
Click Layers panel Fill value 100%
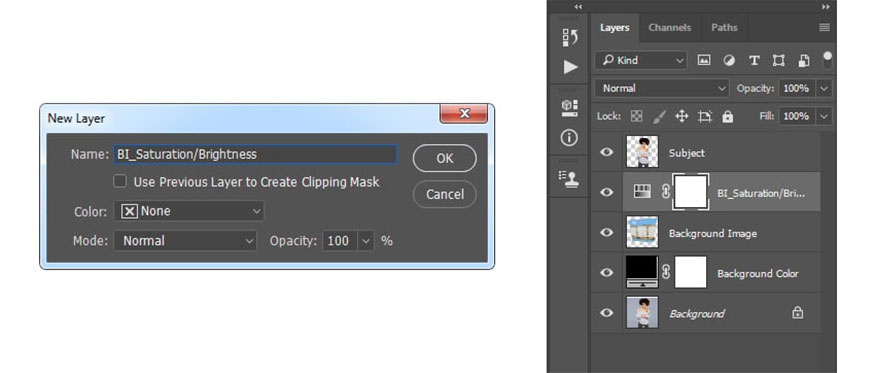click(x=797, y=116)
